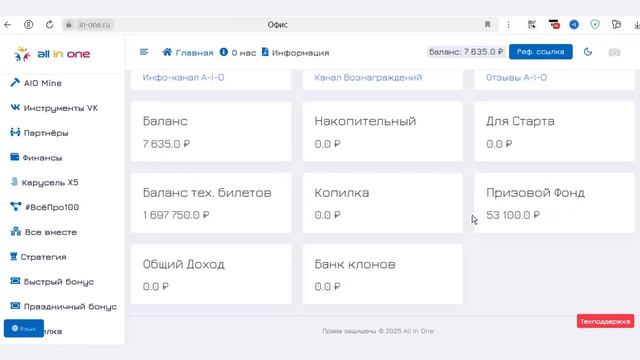Viewport: 640px width, 360px height.
Task: Open AIO Mine pickaxe icon in sidebar
Action: tap(15, 82)
